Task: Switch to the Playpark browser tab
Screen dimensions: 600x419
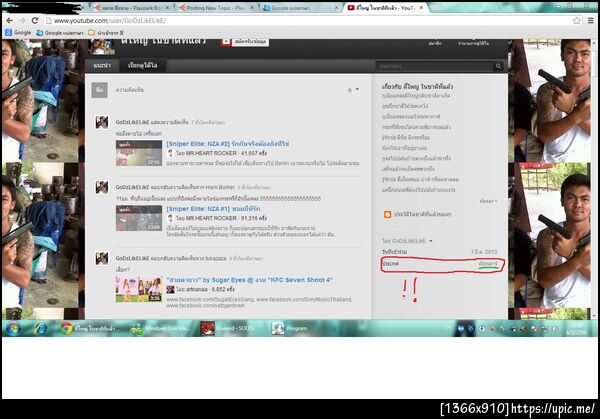Action: 128,8
